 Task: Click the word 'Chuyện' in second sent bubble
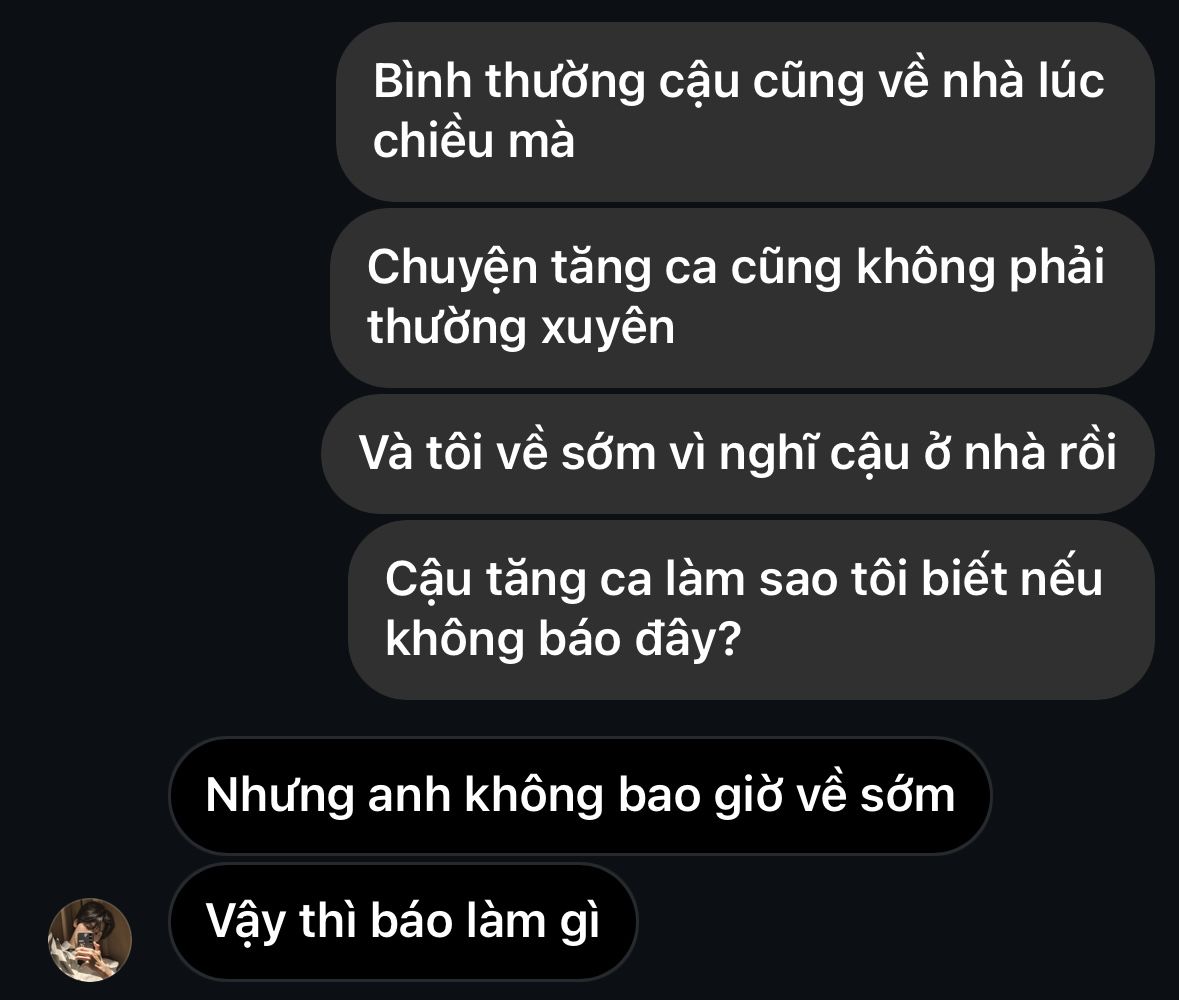pos(452,269)
